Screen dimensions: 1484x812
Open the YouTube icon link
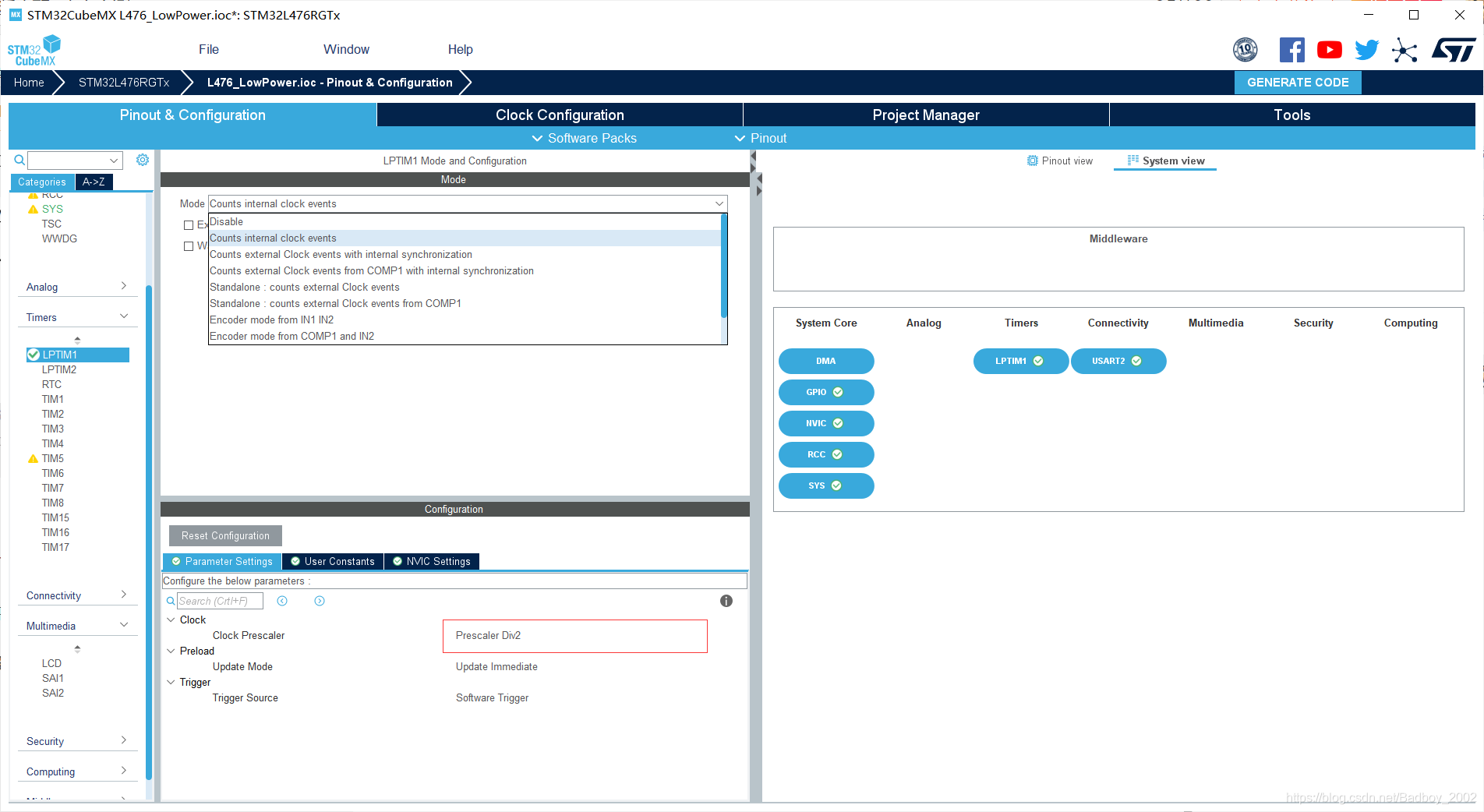(x=1329, y=50)
